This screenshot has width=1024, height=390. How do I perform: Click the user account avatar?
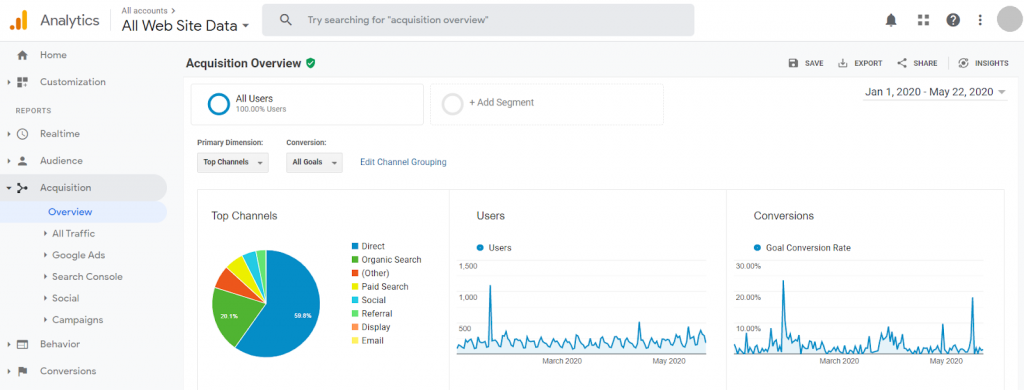(1010, 19)
